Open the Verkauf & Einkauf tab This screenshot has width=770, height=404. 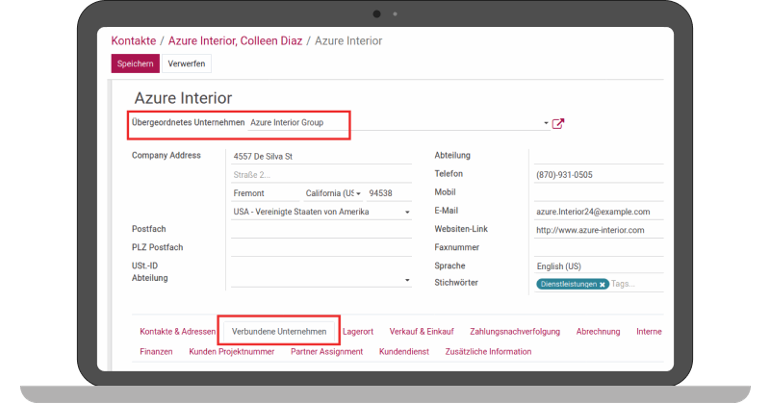[x=421, y=331]
